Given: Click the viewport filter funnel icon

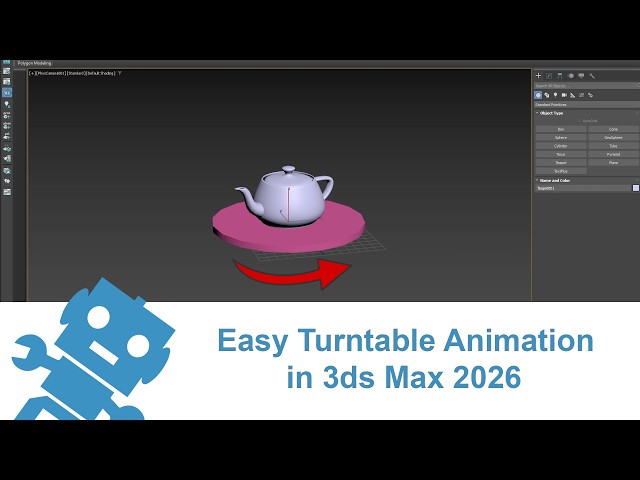Looking at the screenshot, I should pyautogui.click(x=120, y=73).
